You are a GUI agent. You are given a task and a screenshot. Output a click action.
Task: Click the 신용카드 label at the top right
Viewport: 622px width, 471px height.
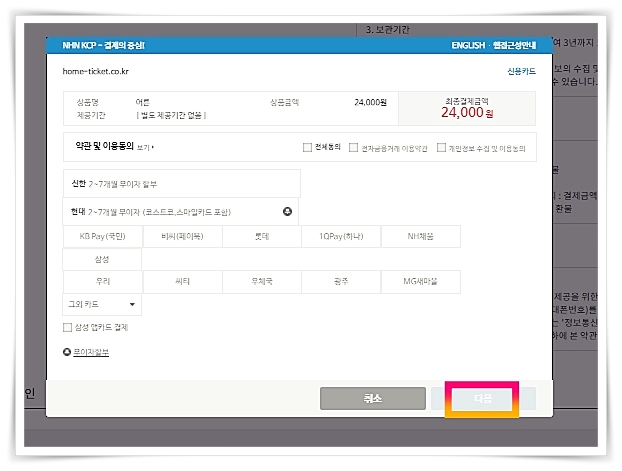pyautogui.click(x=521, y=71)
